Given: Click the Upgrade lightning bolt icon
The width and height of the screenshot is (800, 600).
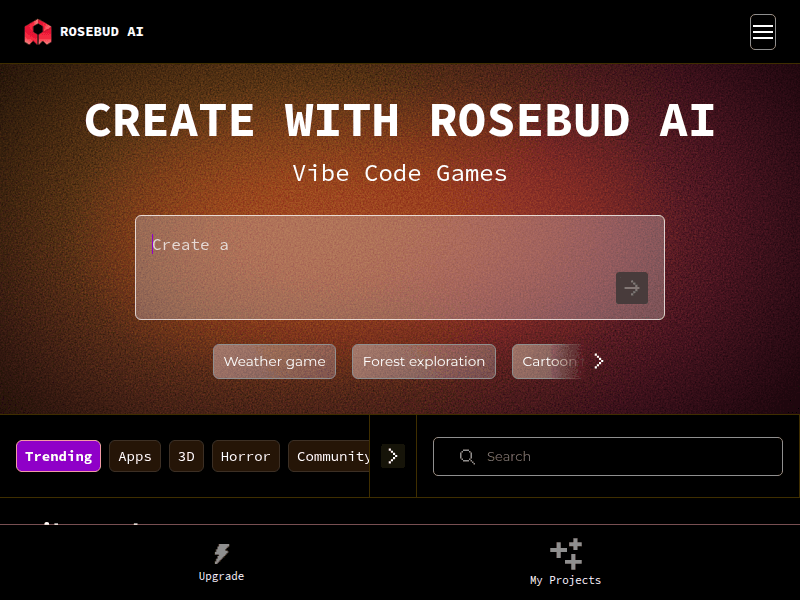Looking at the screenshot, I should coord(221,553).
